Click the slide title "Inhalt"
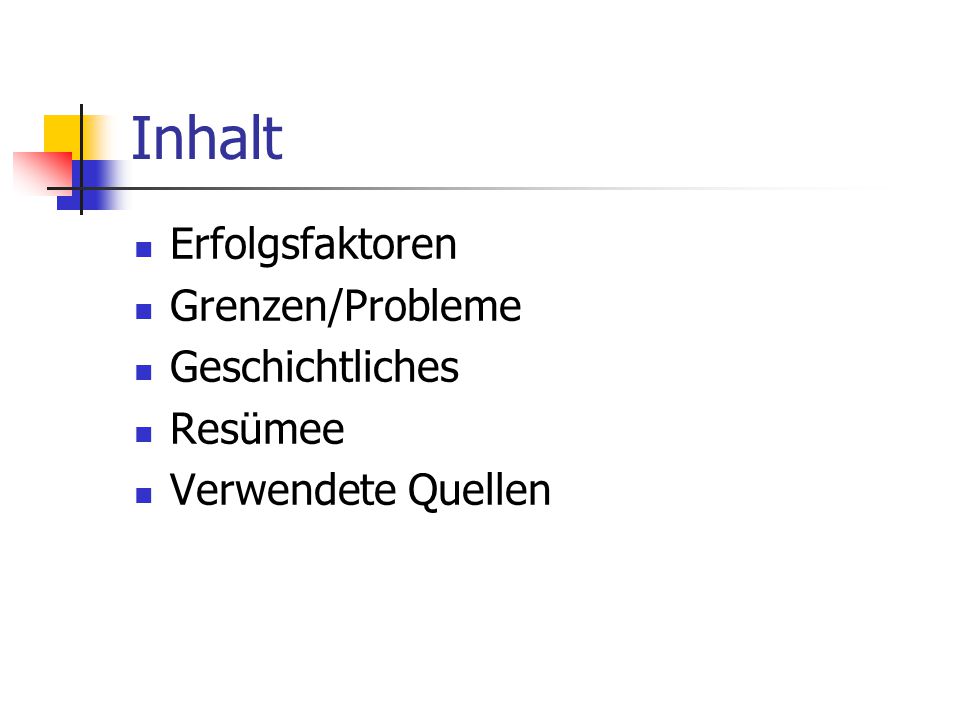Screen dimensions: 960x720 (x=207, y=138)
